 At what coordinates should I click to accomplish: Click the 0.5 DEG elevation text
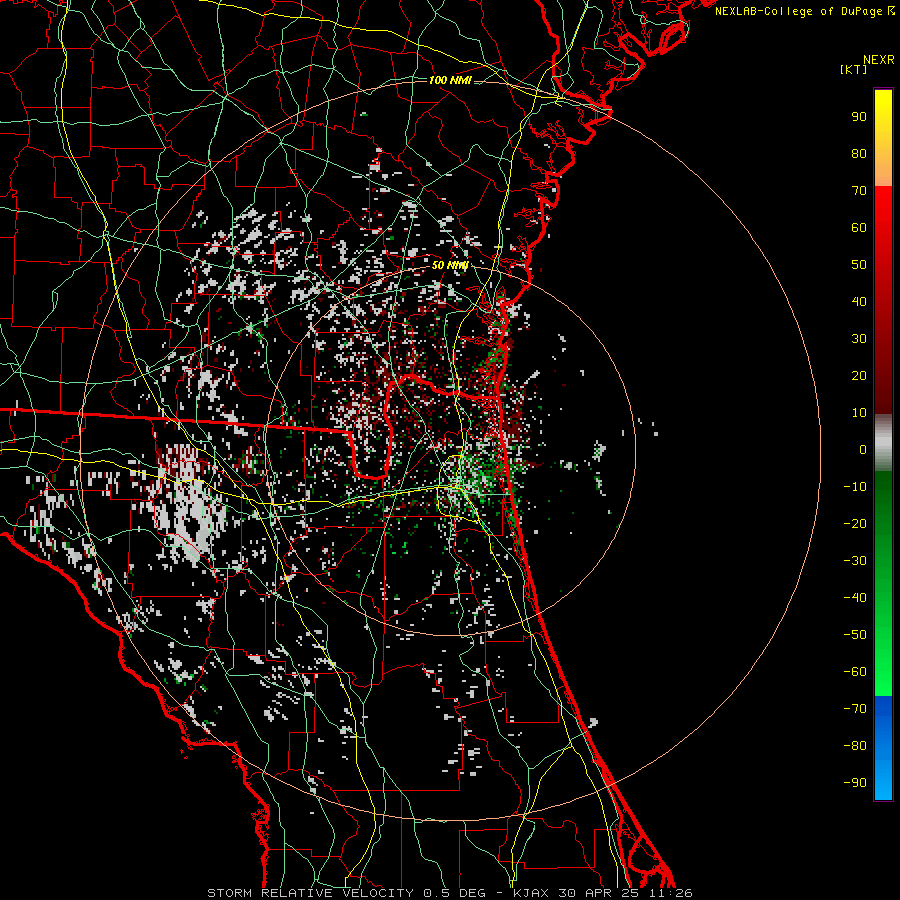tap(455, 893)
